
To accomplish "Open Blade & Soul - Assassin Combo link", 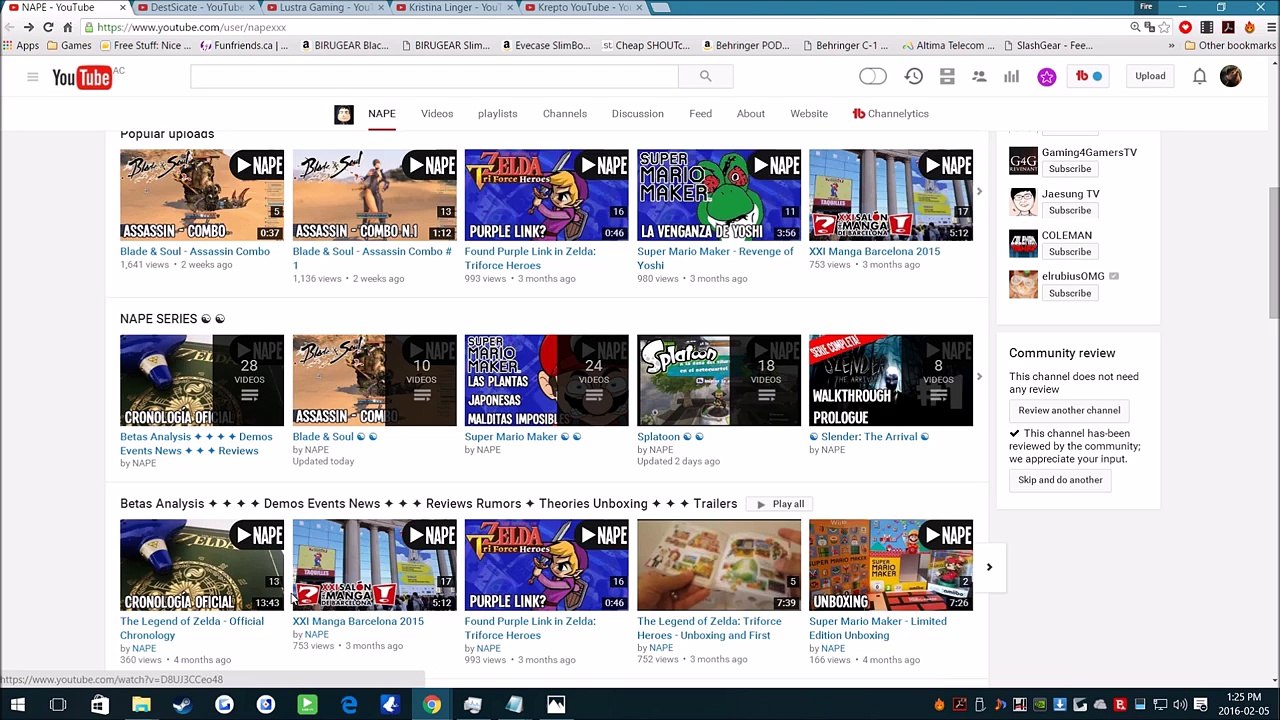I will [195, 251].
